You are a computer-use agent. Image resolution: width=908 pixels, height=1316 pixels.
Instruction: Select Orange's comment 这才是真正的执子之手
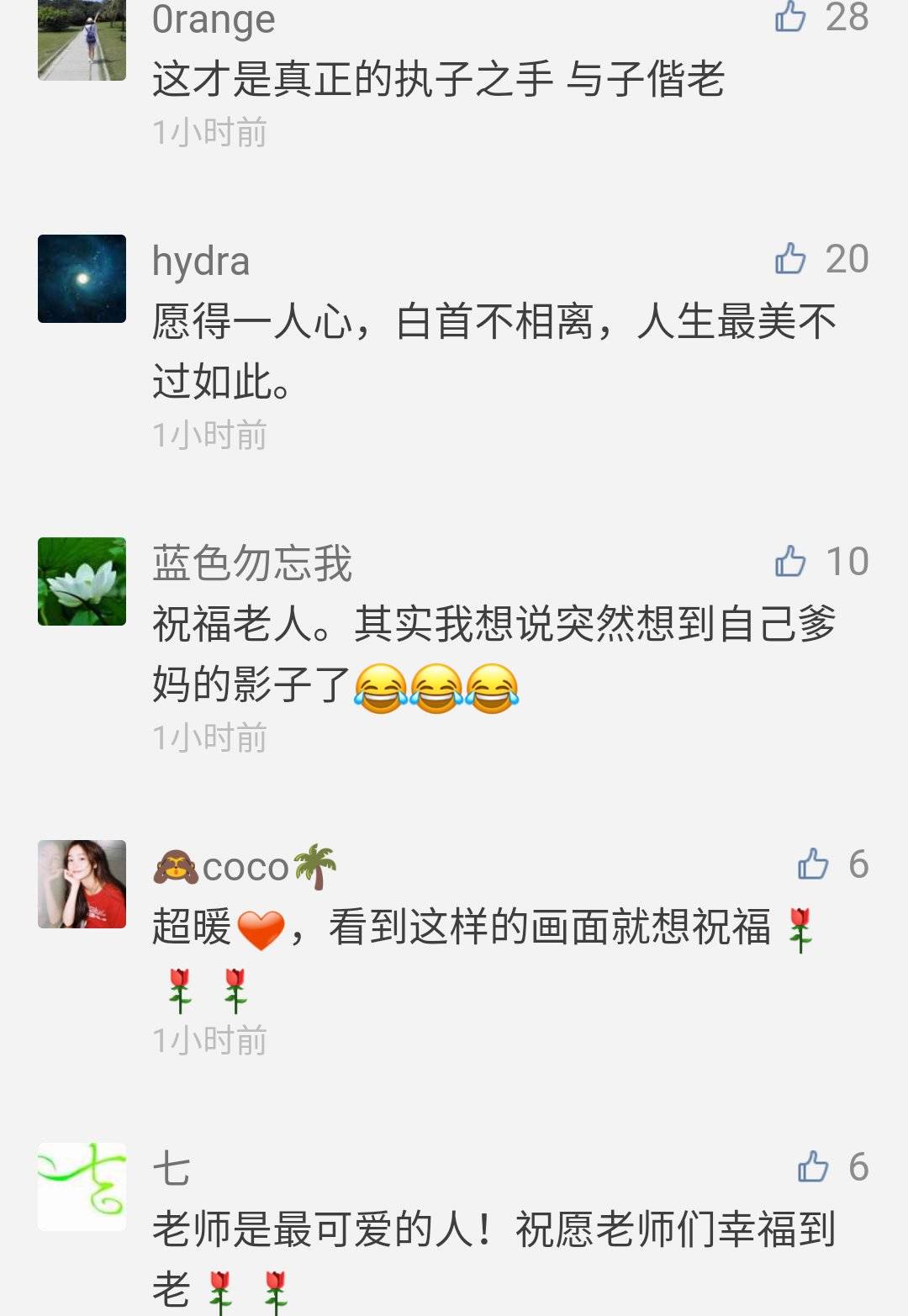(353, 79)
